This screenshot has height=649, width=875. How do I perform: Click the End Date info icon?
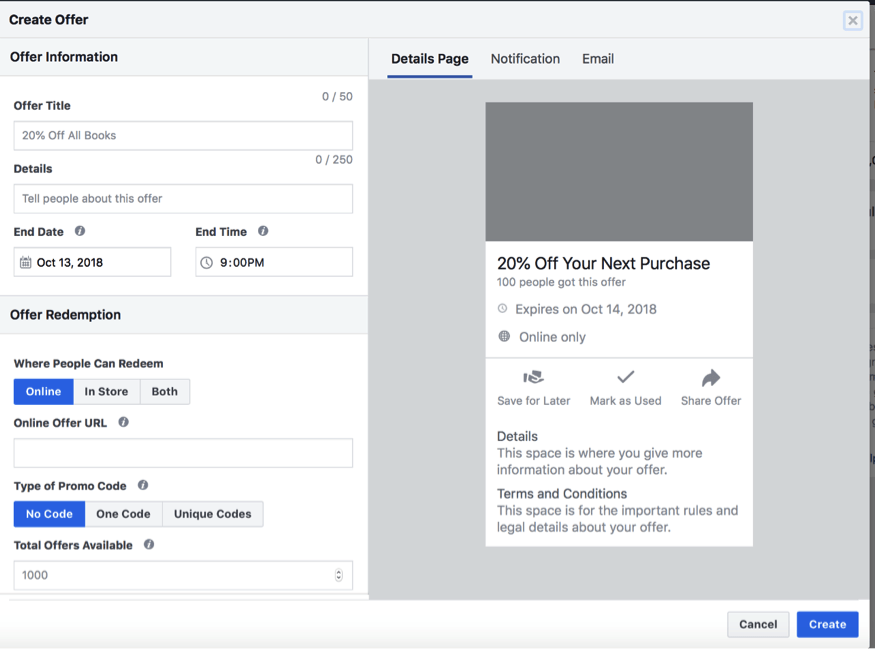click(x=80, y=231)
